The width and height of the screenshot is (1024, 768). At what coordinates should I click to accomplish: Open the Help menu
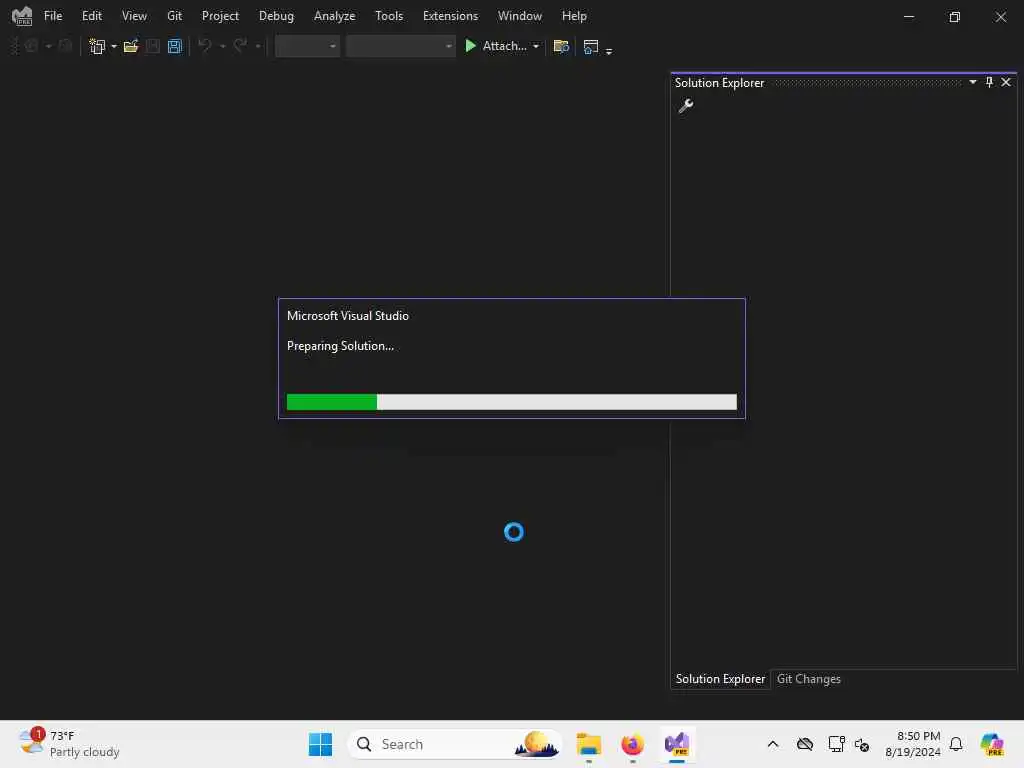[574, 16]
